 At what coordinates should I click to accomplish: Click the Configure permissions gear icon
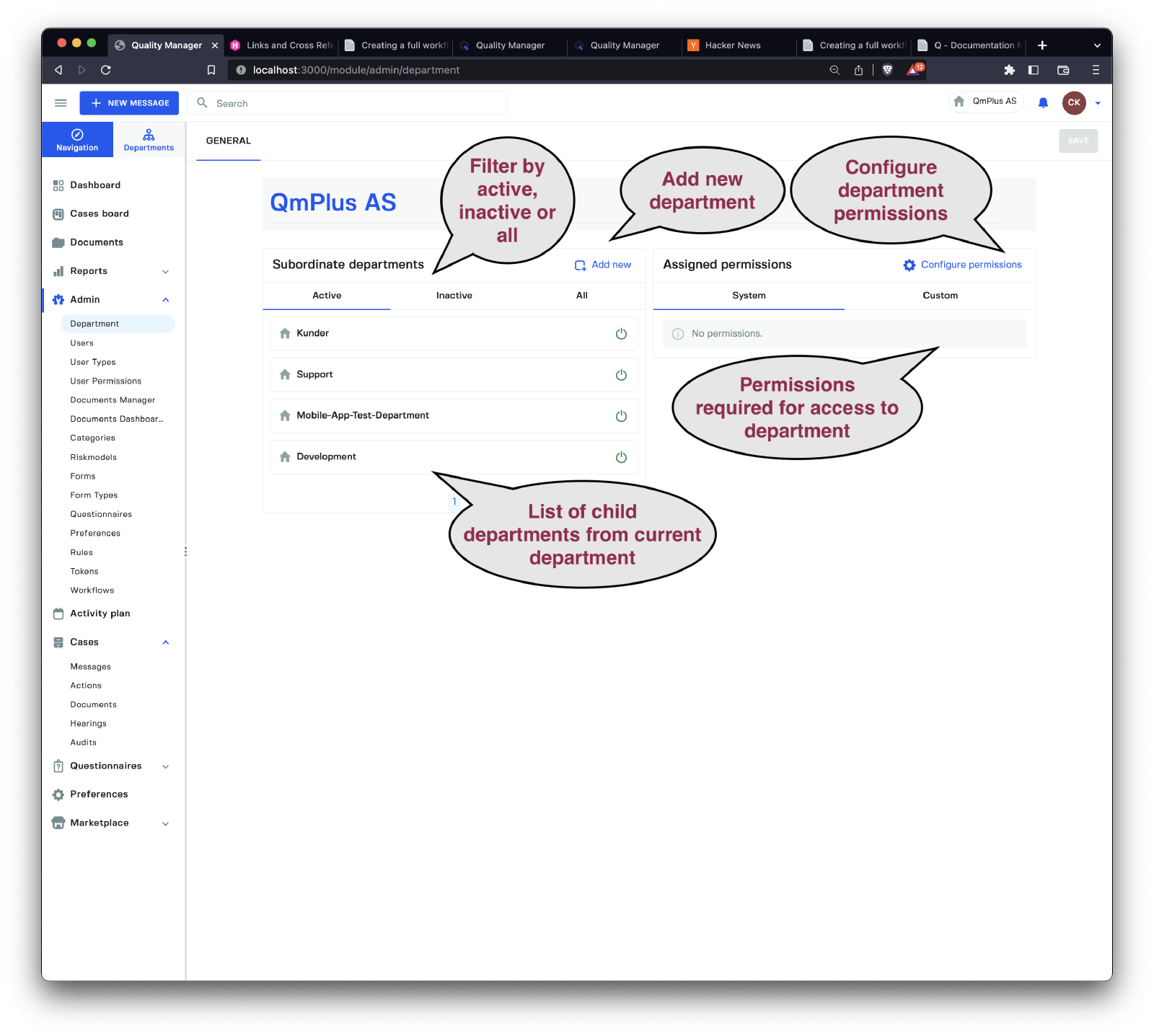pos(909,265)
